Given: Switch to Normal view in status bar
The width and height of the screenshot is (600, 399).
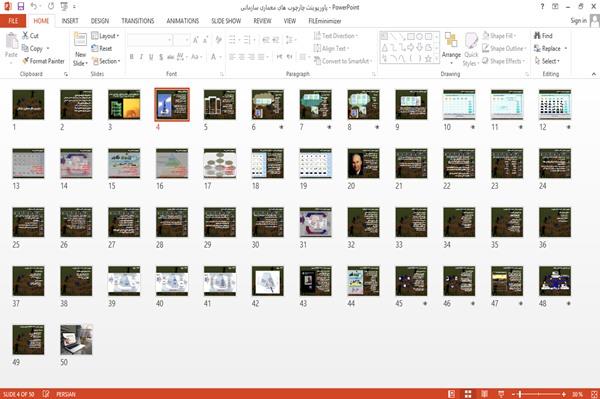Looking at the screenshot, I should (x=452, y=394).
